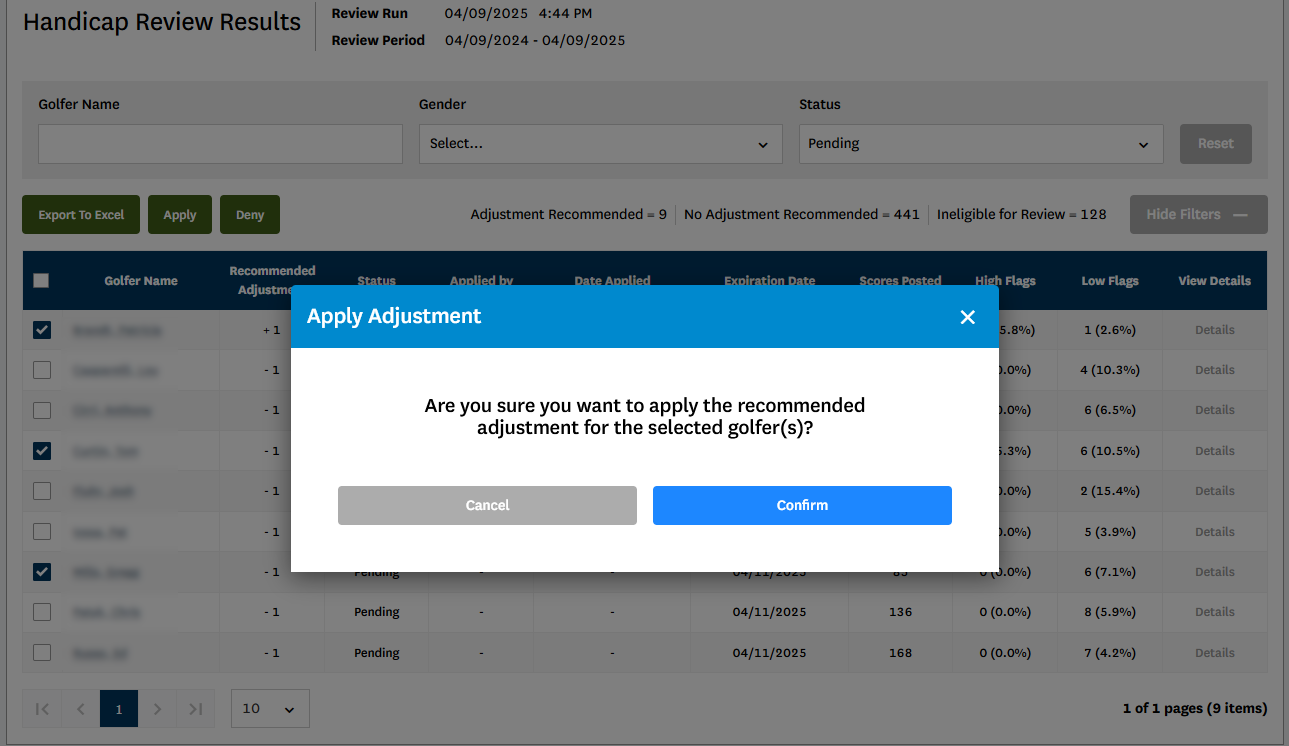Check the second golfer row checkbox
Viewport: 1289px width, 746px height.
[42, 370]
